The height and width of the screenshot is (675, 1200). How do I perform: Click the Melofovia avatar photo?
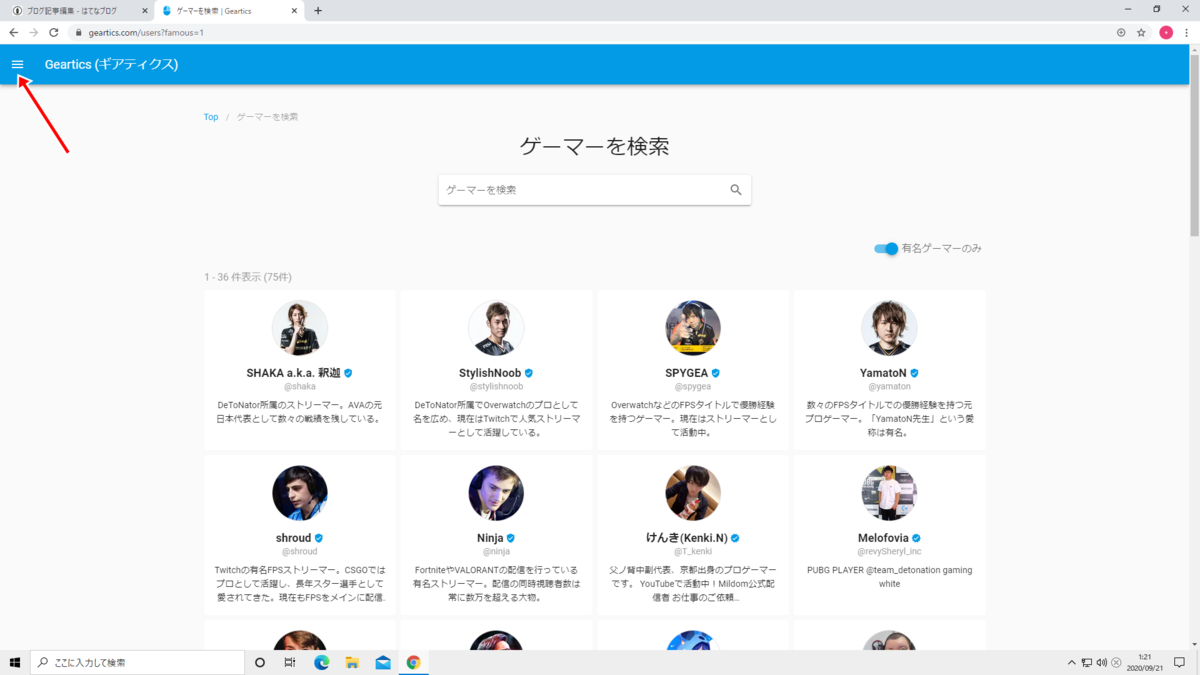(889, 493)
